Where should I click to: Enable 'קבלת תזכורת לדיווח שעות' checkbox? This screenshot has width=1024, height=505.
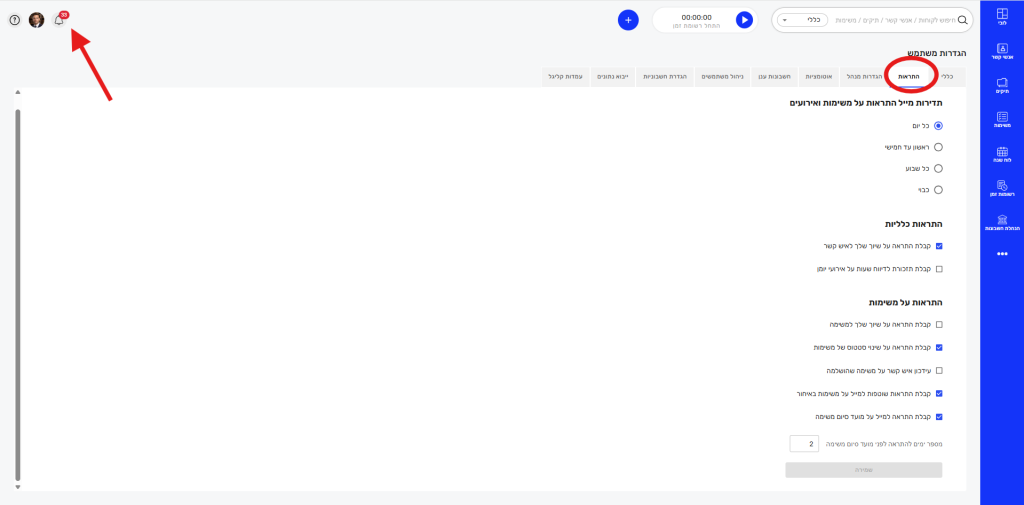click(938, 269)
